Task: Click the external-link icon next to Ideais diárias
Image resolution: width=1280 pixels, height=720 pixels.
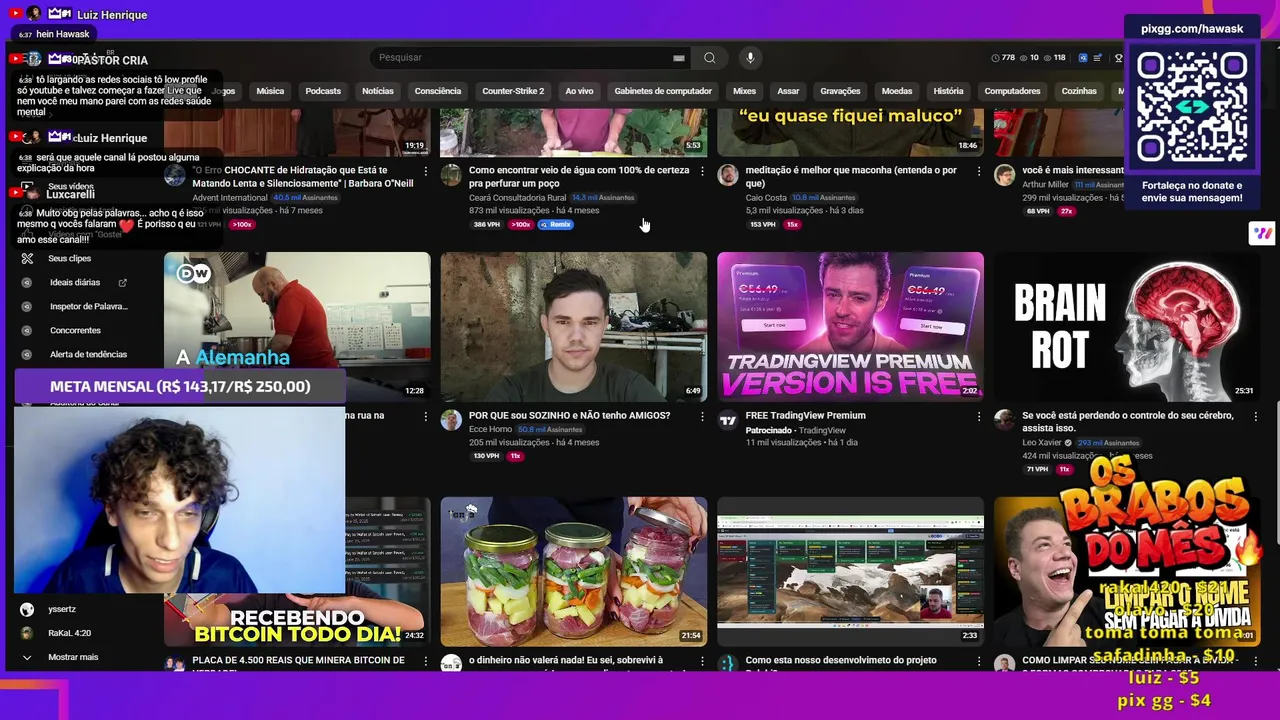Action: 123,283
